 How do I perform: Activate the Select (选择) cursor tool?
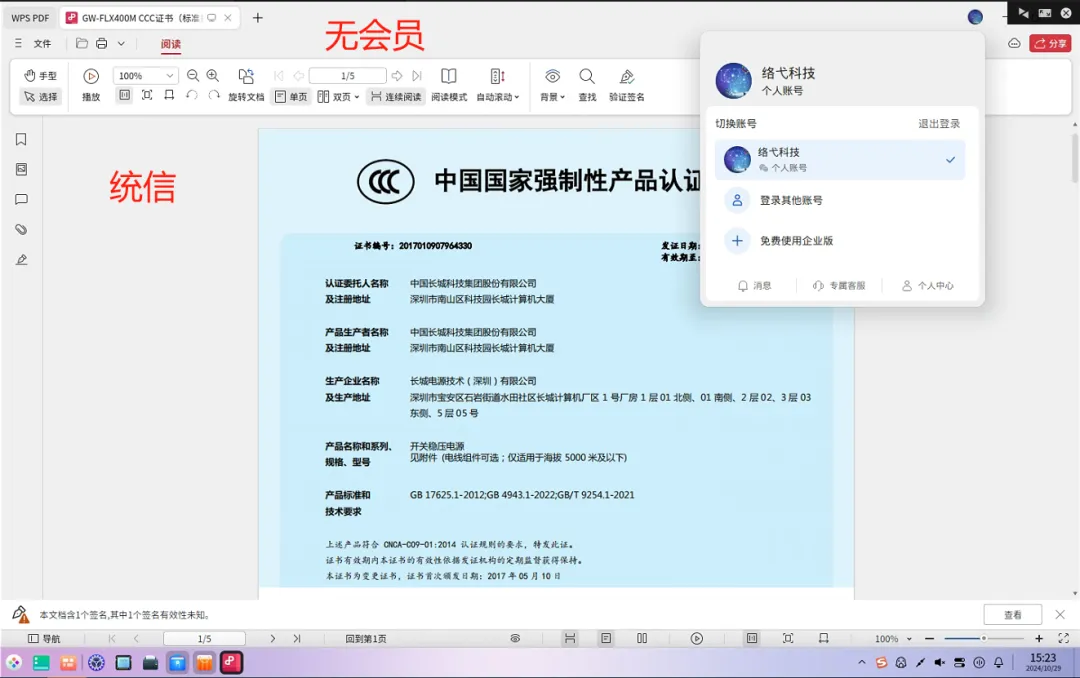click(x=40, y=96)
